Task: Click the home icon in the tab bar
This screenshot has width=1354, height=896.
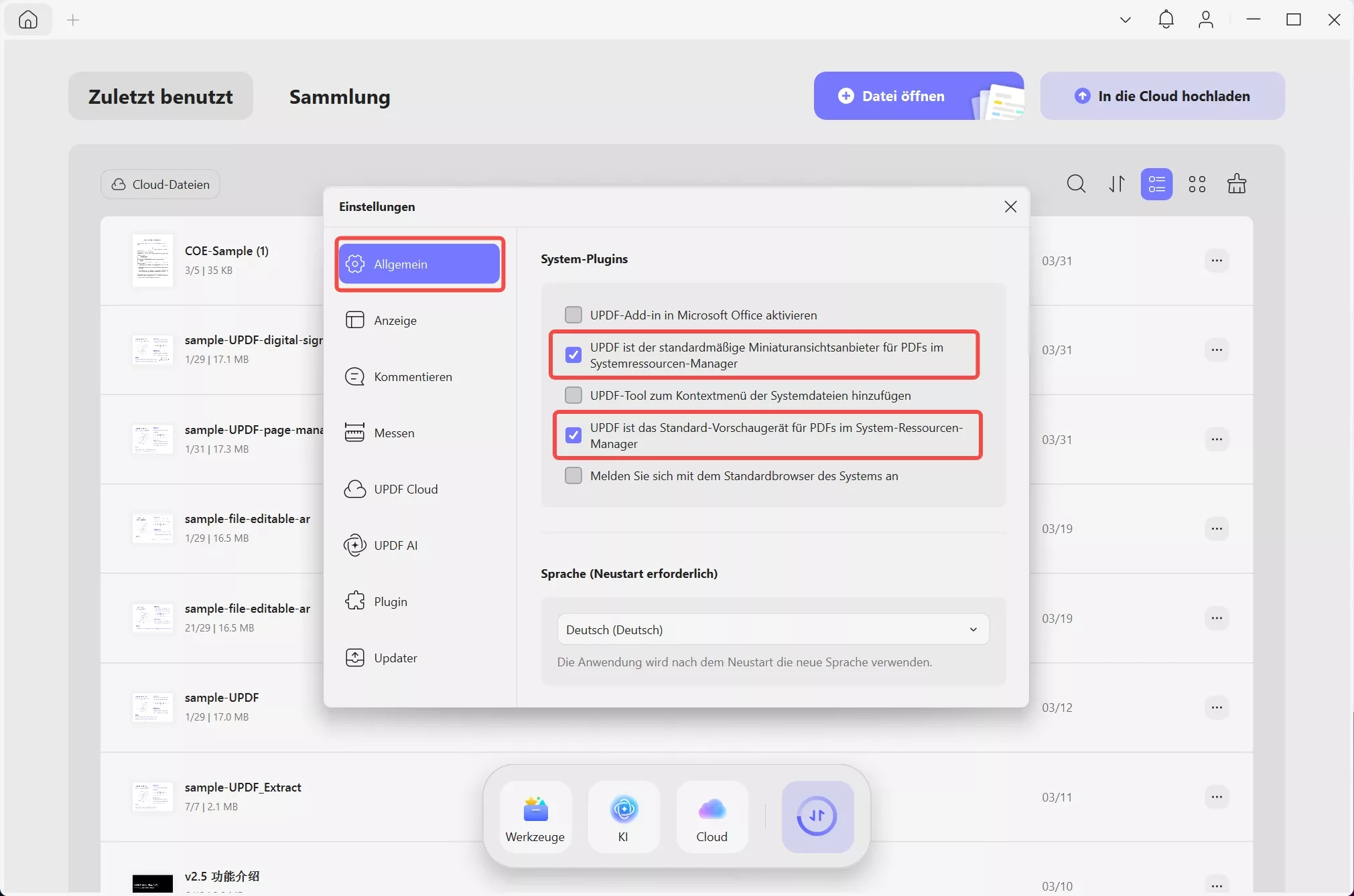Action: pyautogui.click(x=28, y=20)
